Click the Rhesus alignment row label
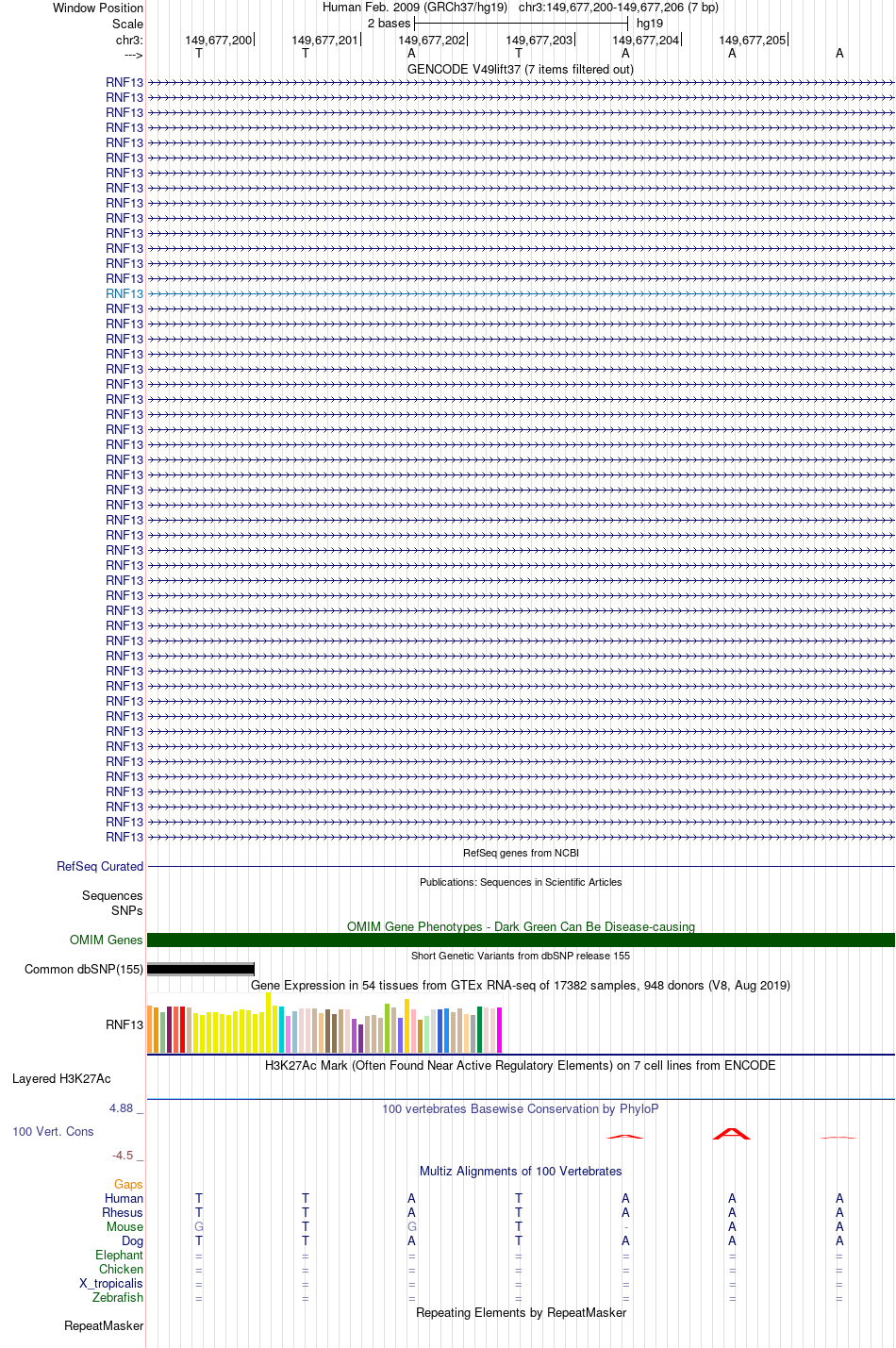The image size is (896, 1348). 123,1212
